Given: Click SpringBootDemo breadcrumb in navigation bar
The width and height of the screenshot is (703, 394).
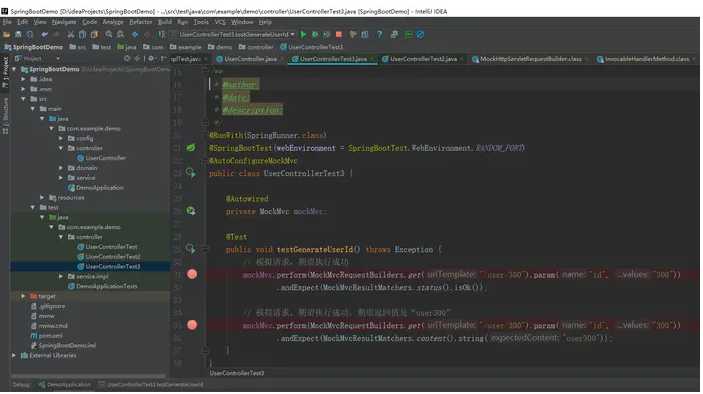Looking at the screenshot, I should [x=34, y=47].
